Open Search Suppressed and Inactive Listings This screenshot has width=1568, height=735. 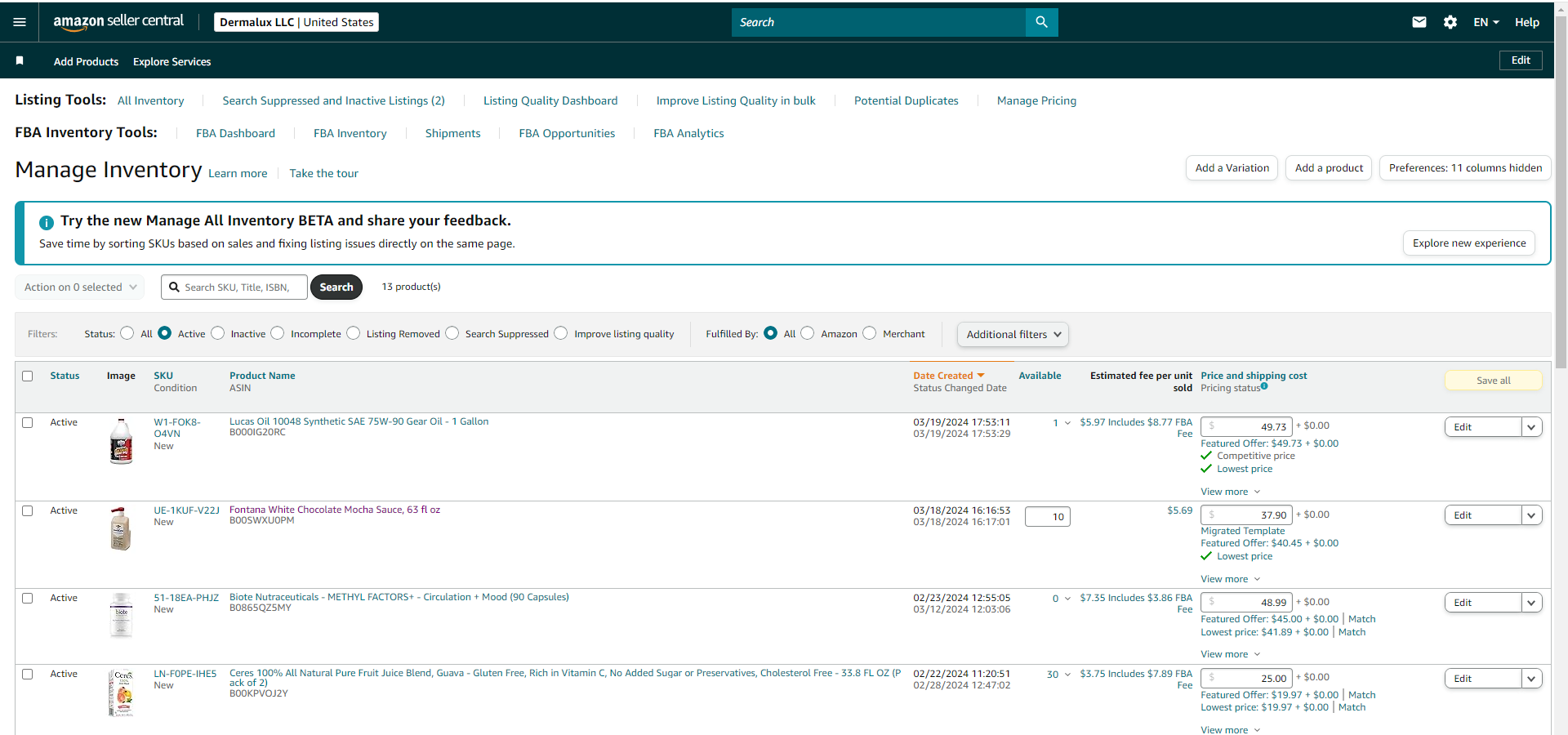pos(333,100)
